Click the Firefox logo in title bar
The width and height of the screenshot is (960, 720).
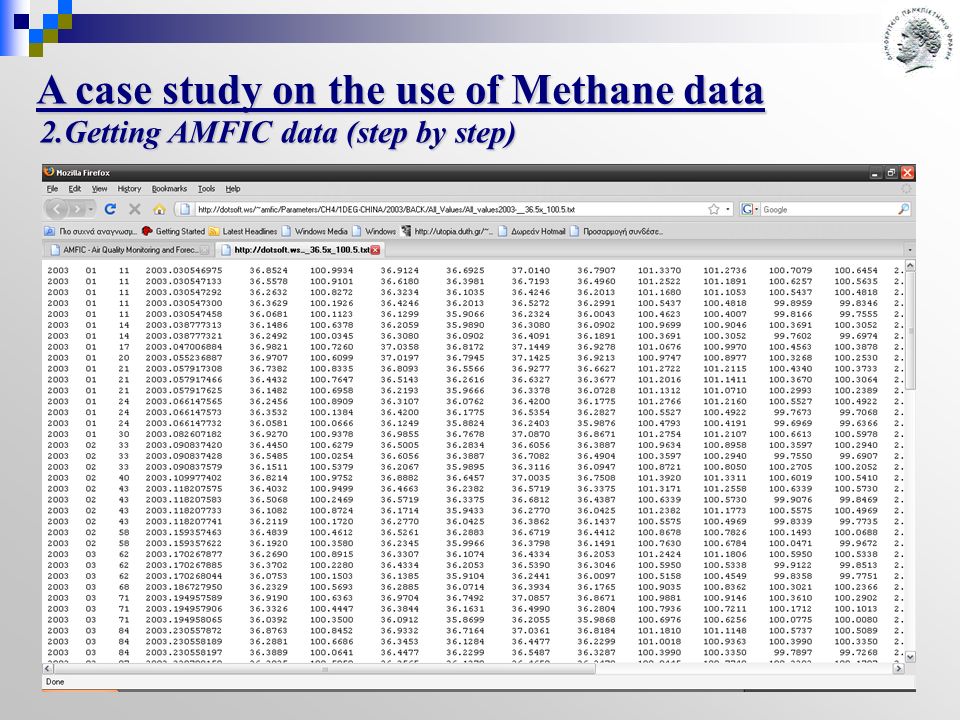click(x=49, y=172)
